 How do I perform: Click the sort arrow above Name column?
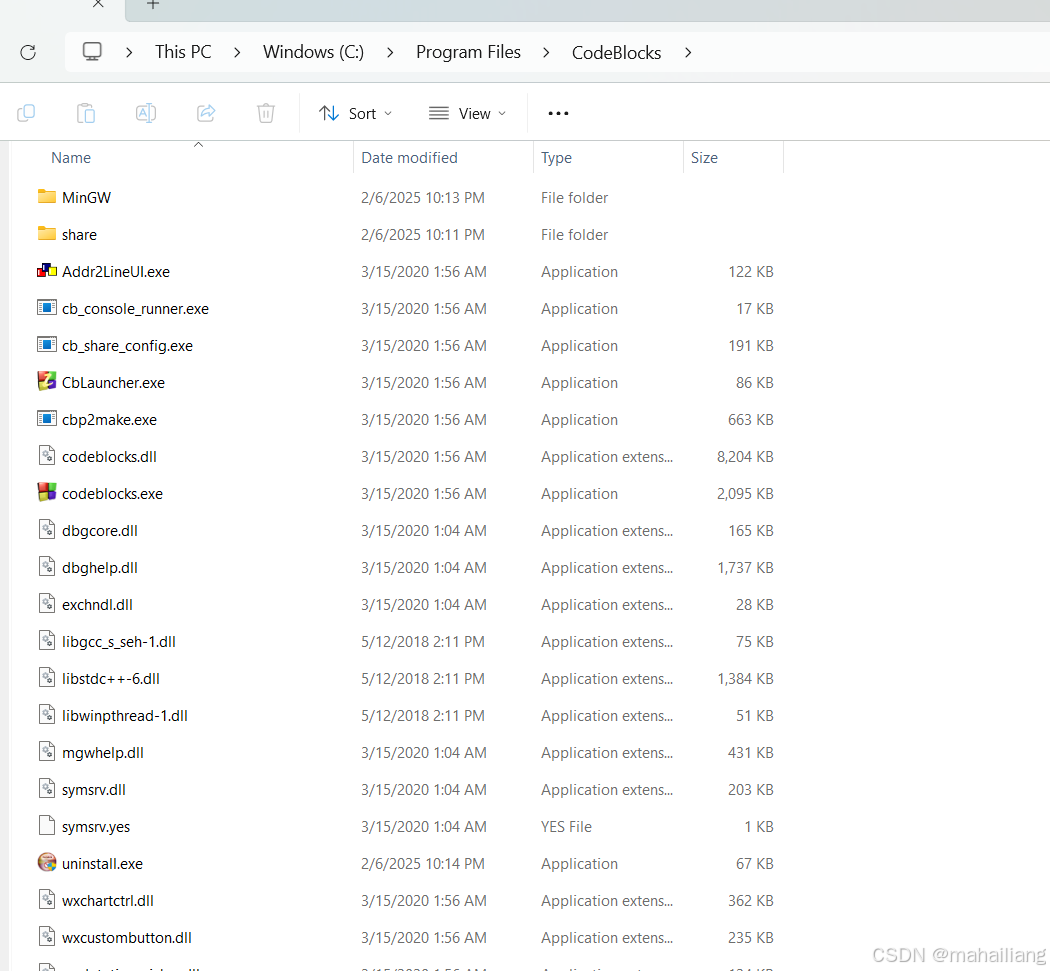(x=198, y=145)
